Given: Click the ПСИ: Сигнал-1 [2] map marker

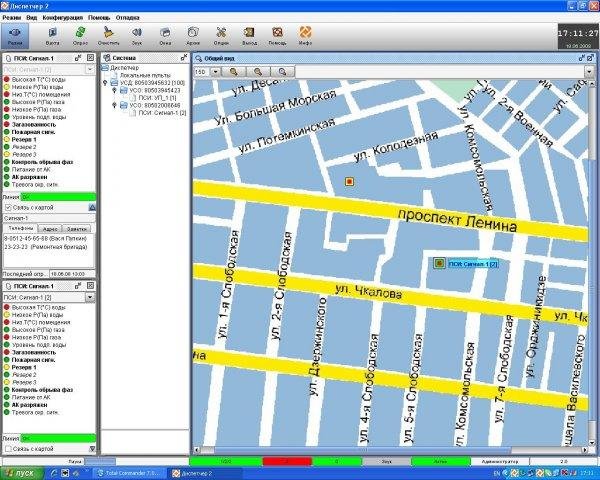Looking at the screenshot, I should click(x=440, y=262).
